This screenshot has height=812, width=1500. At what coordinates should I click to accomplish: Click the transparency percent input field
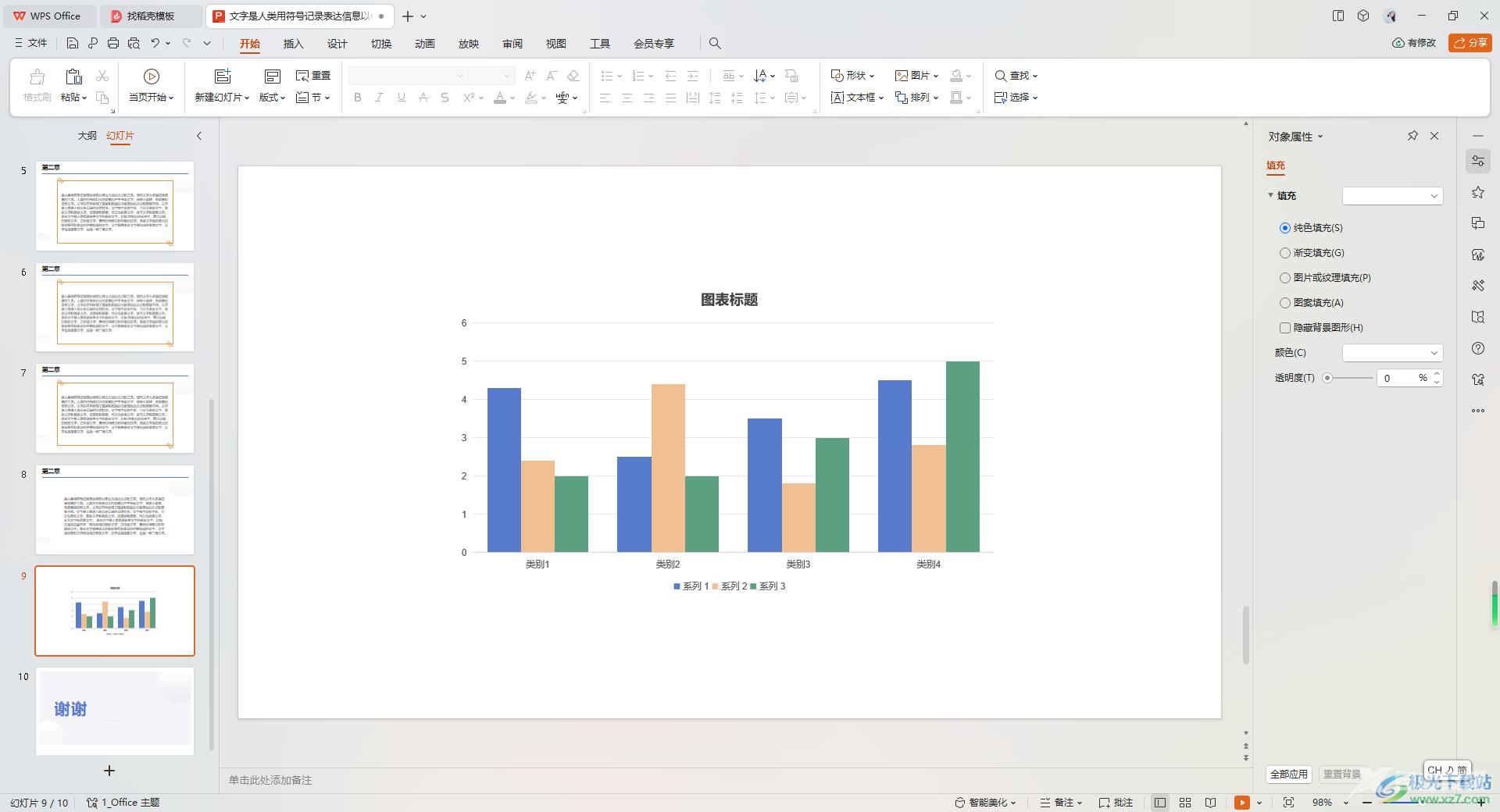[x=1396, y=378]
